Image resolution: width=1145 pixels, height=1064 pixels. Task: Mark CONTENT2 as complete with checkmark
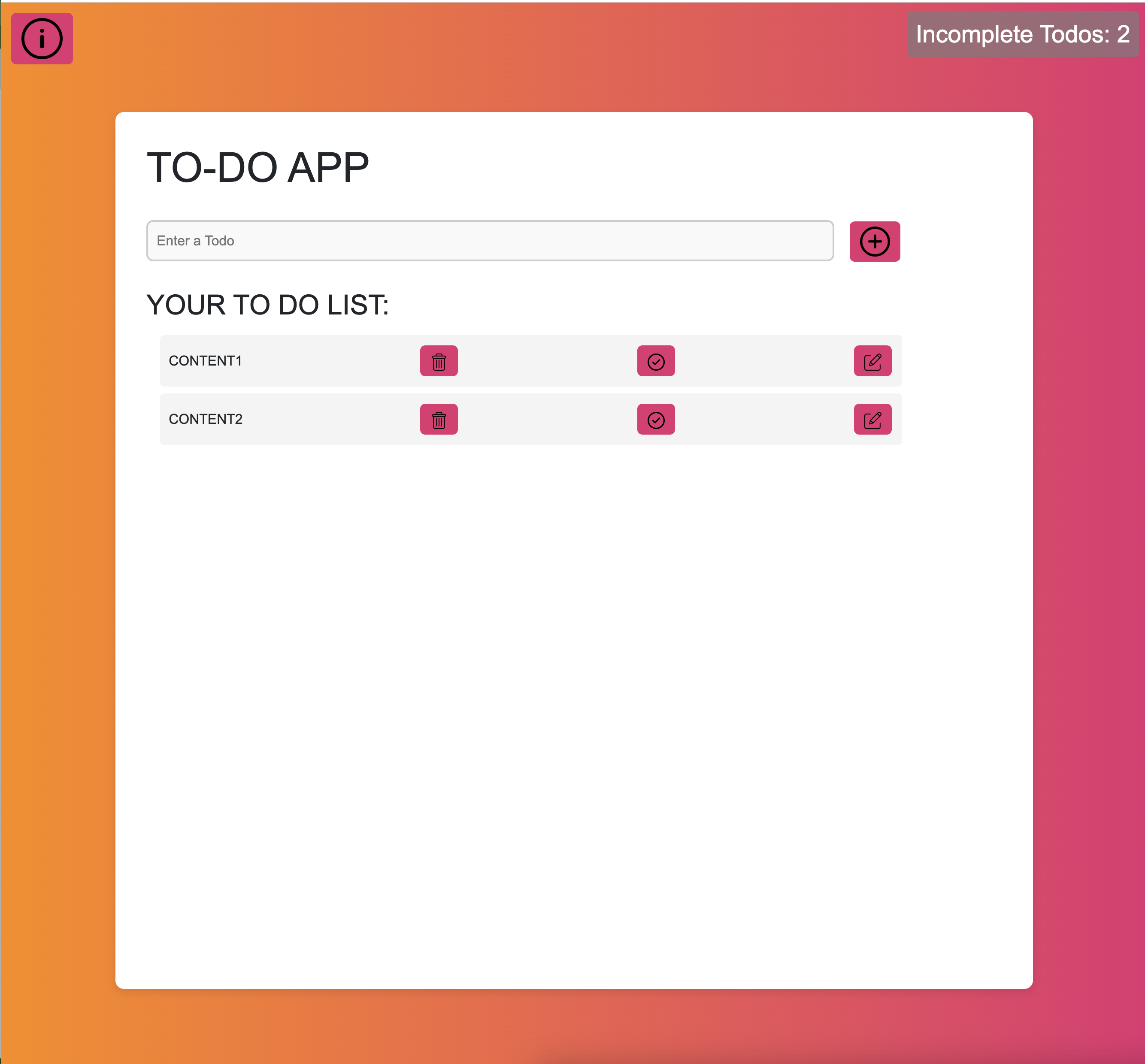pyautogui.click(x=656, y=419)
